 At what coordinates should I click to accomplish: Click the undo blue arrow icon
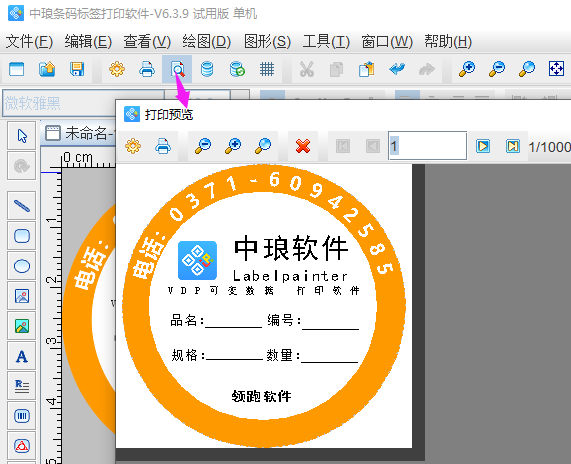397,69
